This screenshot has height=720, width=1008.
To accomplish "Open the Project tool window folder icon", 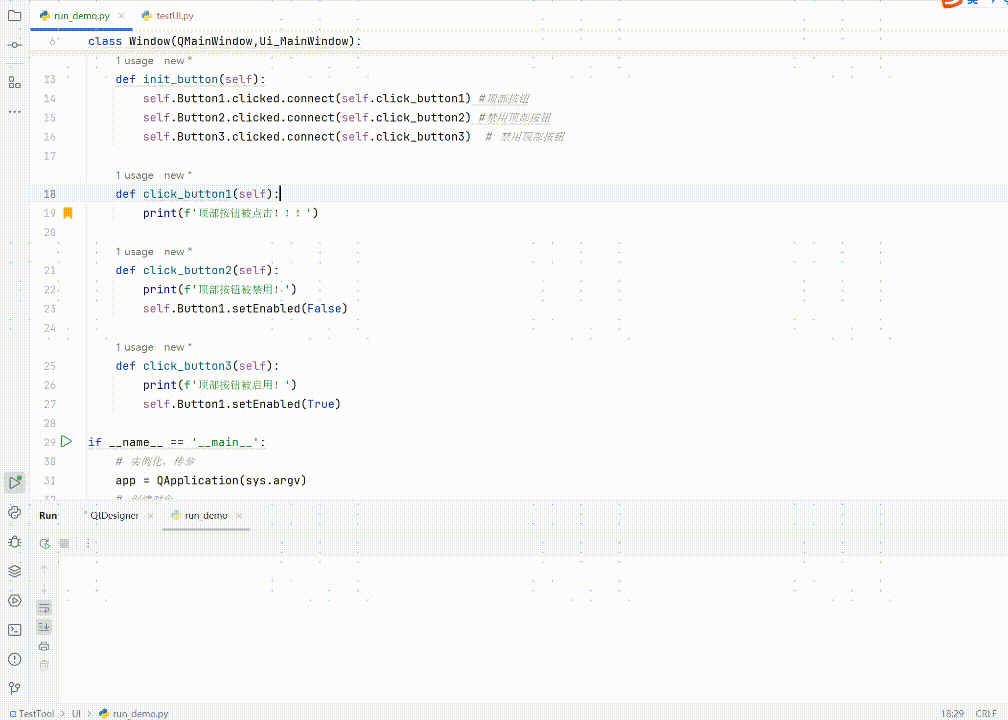I will click(x=13, y=15).
